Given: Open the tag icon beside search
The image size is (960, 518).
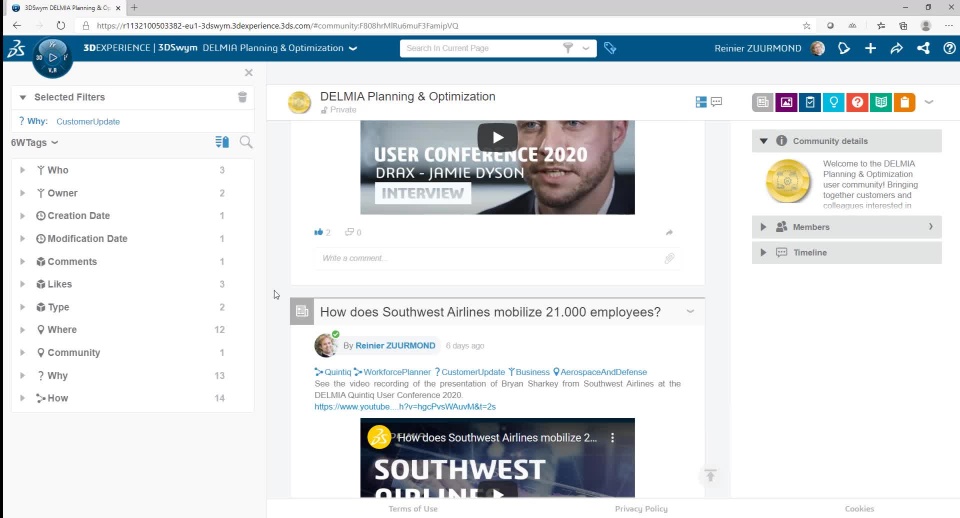Looking at the screenshot, I should tap(610, 48).
